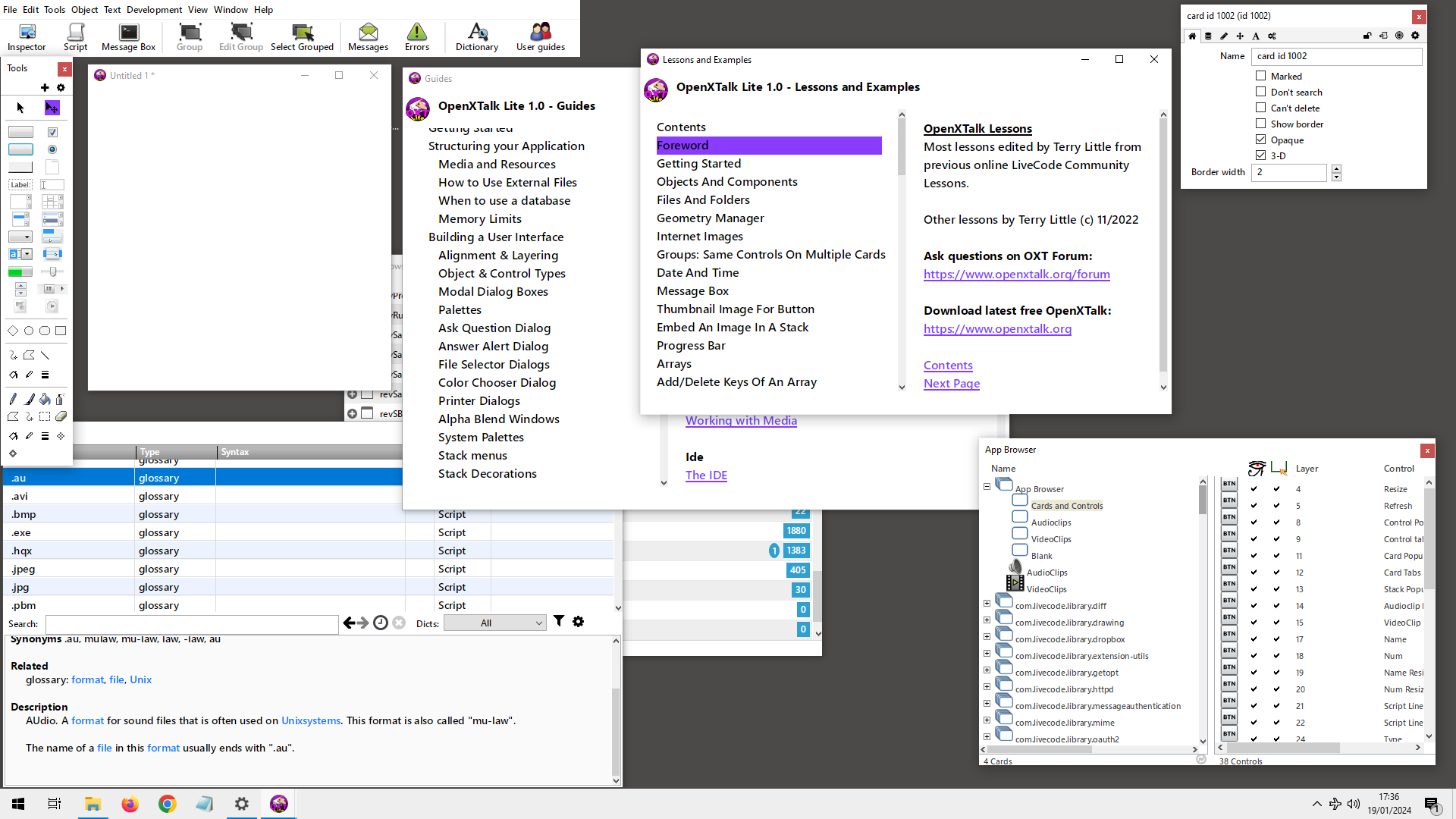Open the openxtalk.org/forum link

pos(1016,274)
